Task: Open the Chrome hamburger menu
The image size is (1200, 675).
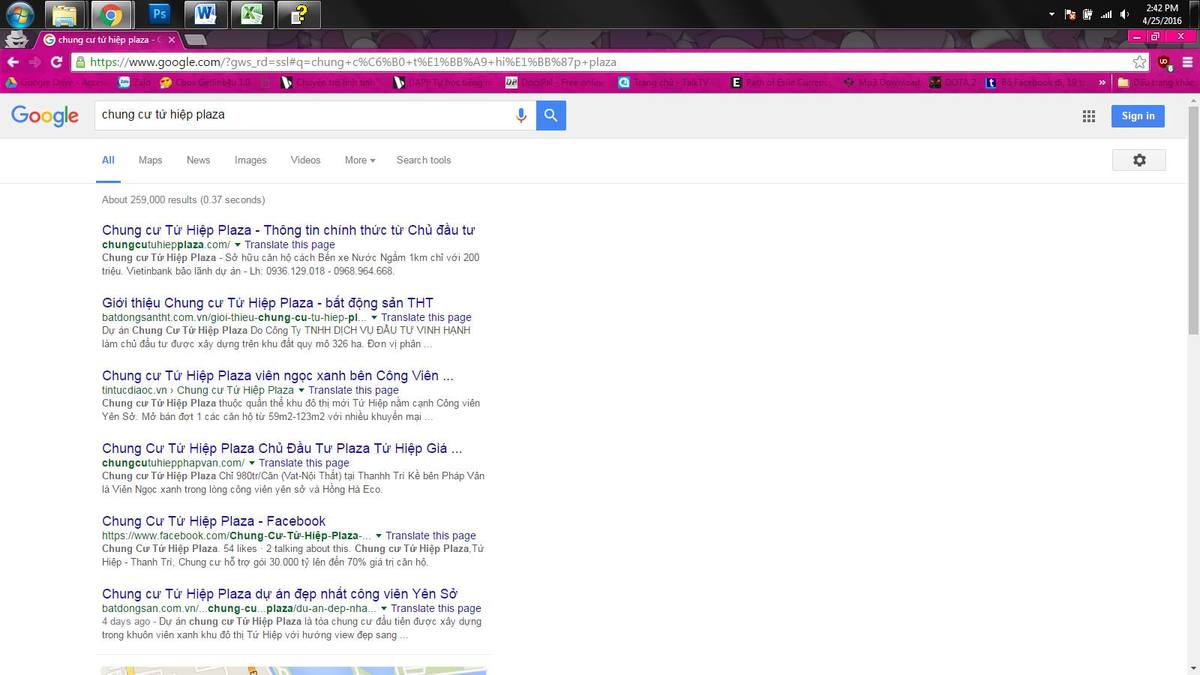Action: [1187, 62]
